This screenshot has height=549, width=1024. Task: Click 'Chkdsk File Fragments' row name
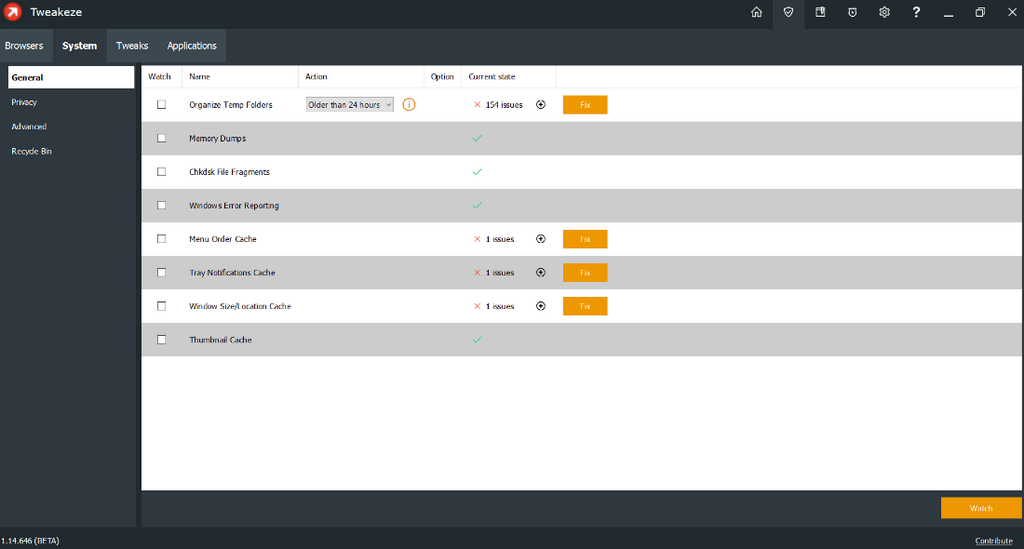(229, 172)
